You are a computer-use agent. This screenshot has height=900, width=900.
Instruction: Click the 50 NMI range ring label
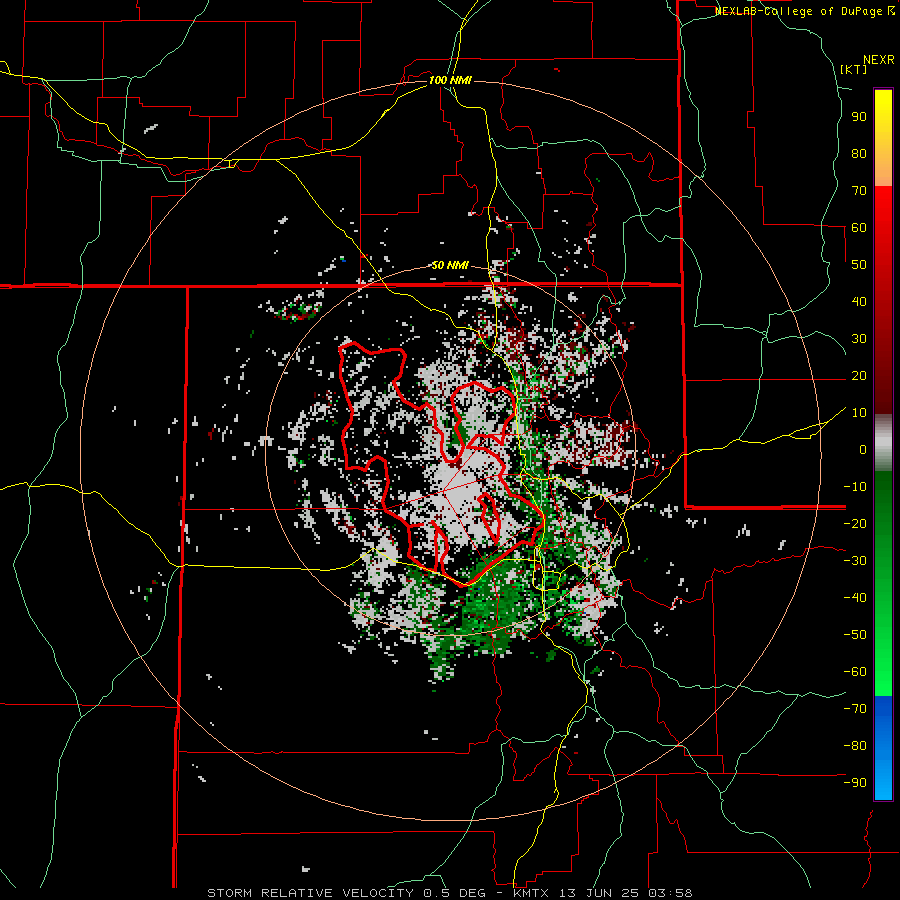pos(450,265)
